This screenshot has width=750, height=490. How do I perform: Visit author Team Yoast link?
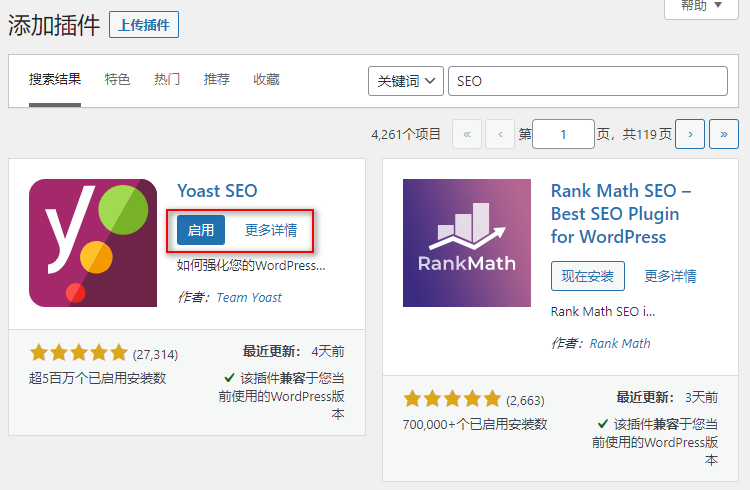pyautogui.click(x=249, y=298)
